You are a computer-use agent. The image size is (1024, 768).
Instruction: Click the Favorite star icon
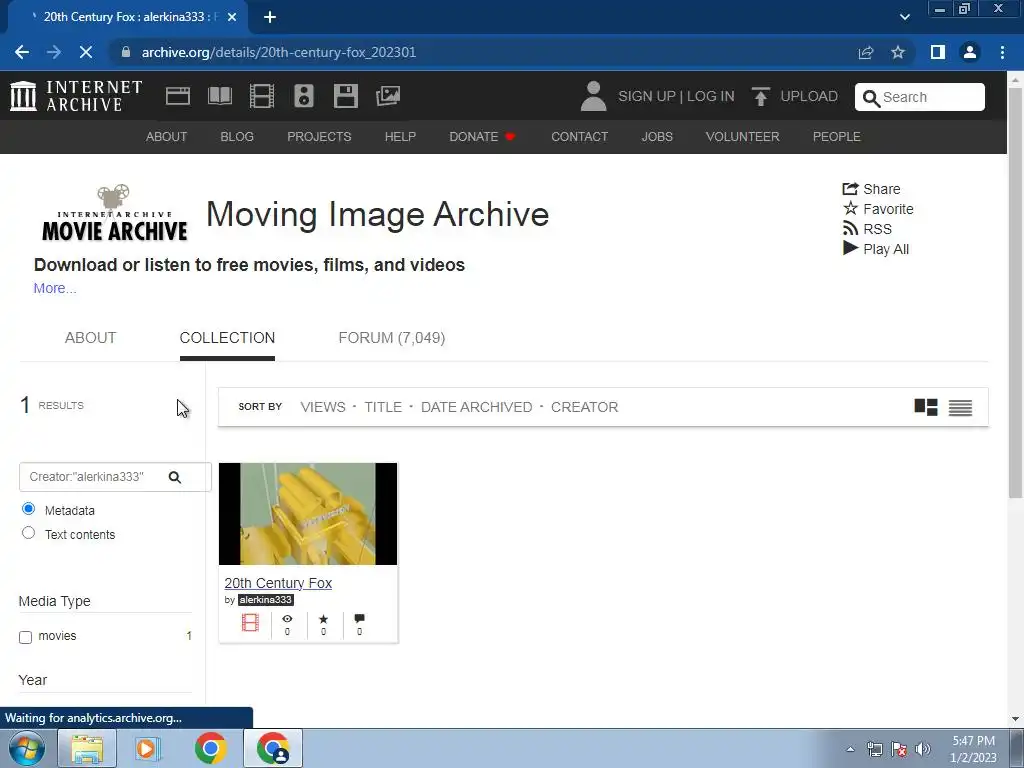(850, 208)
